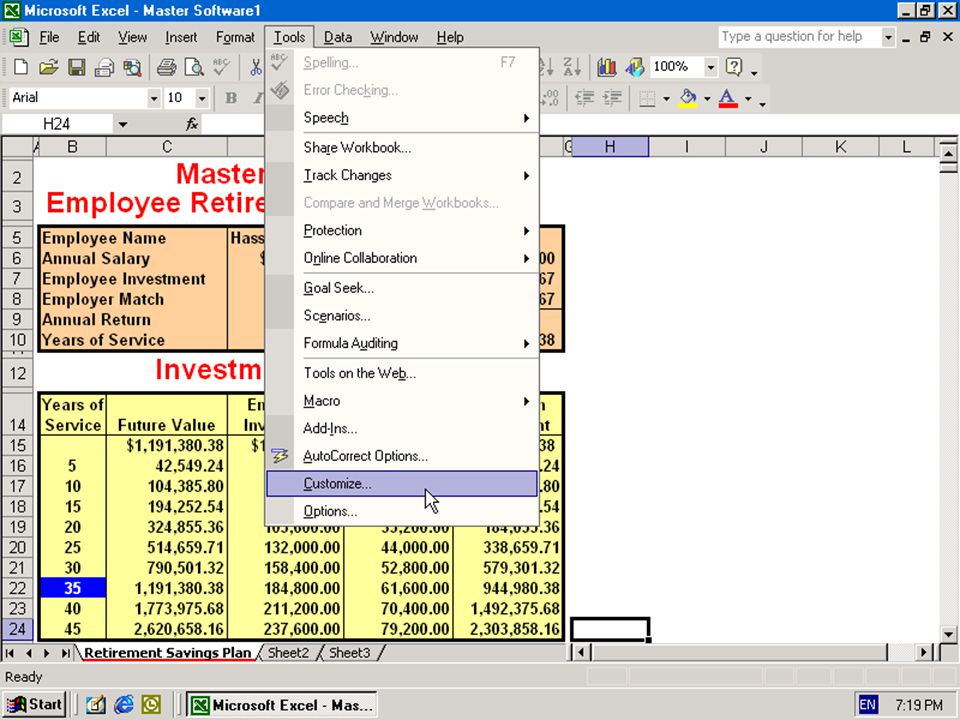Click the Microsoft Excel Help icon
This screenshot has height=720, width=960.
point(734,67)
